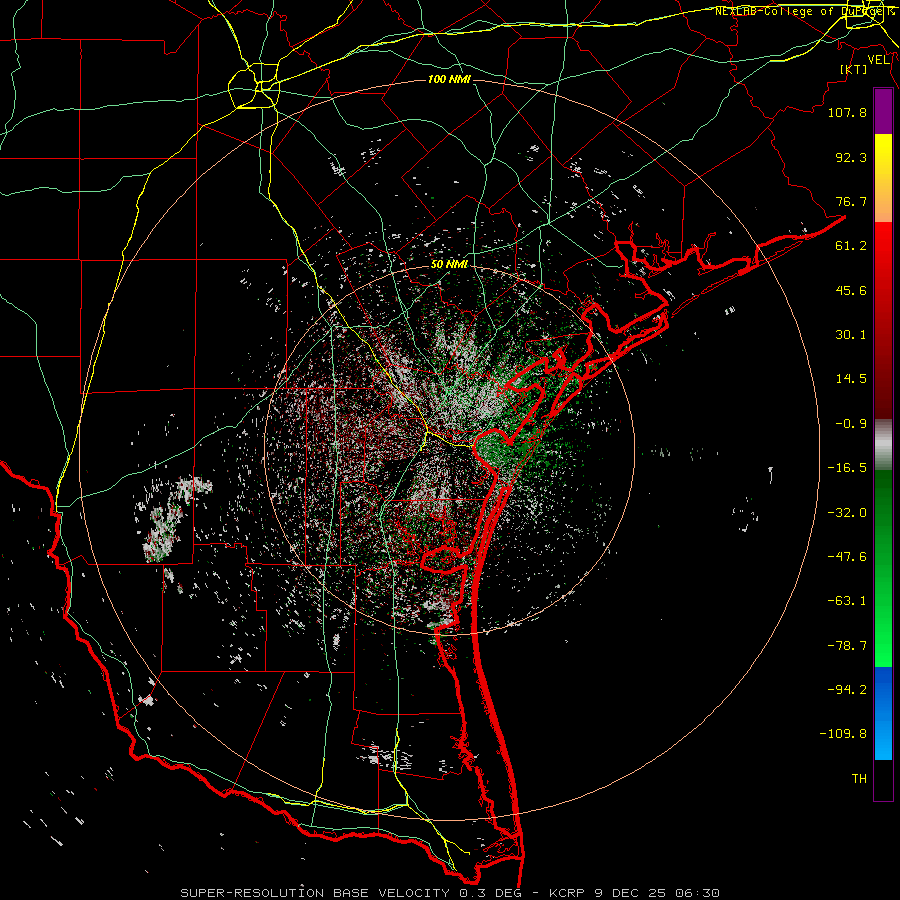Click the blue segment of color bar
This screenshot has width=900, height=900.
pos(883,713)
